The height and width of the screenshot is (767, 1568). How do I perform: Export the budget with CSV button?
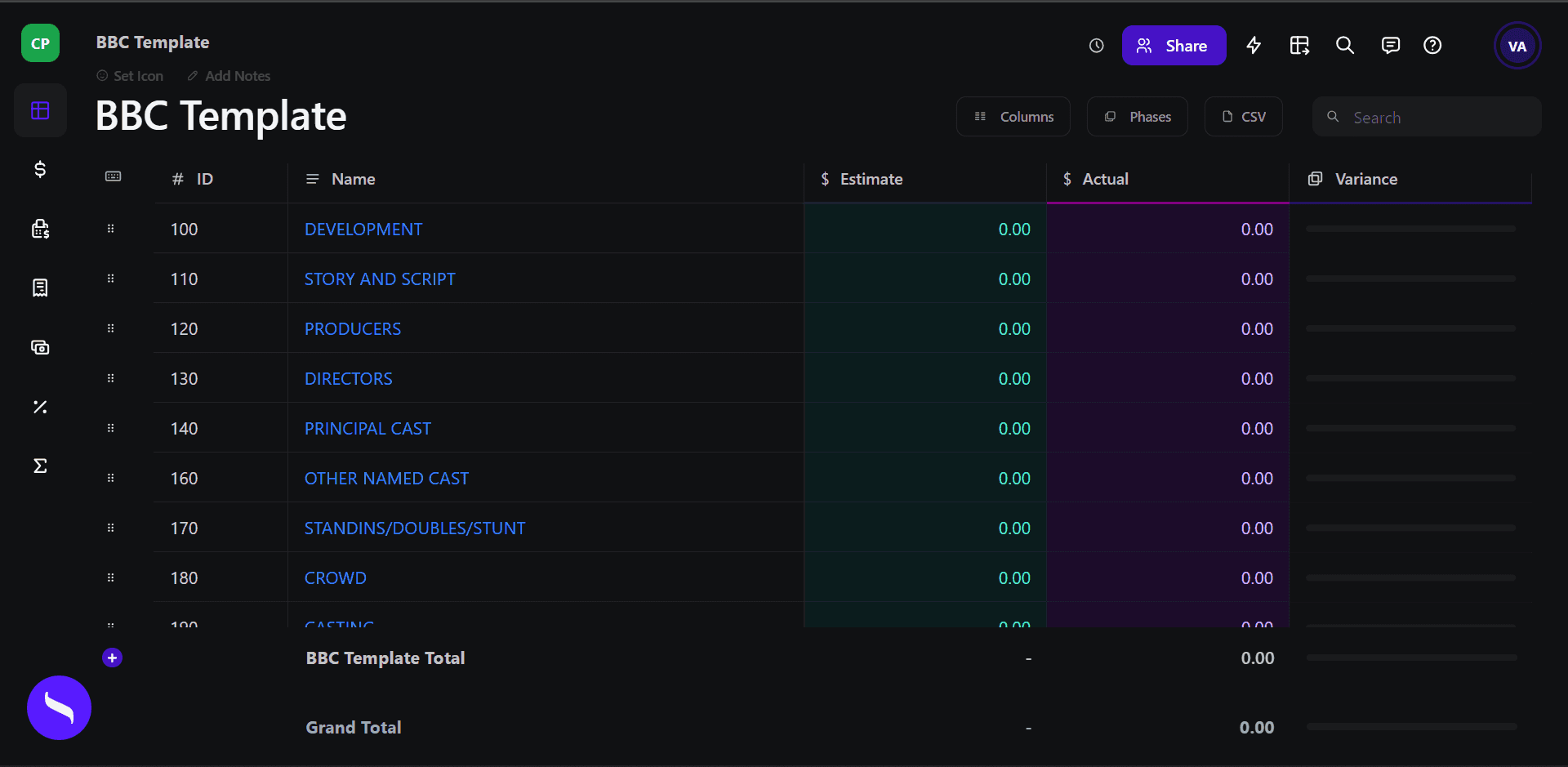click(1243, 117)
